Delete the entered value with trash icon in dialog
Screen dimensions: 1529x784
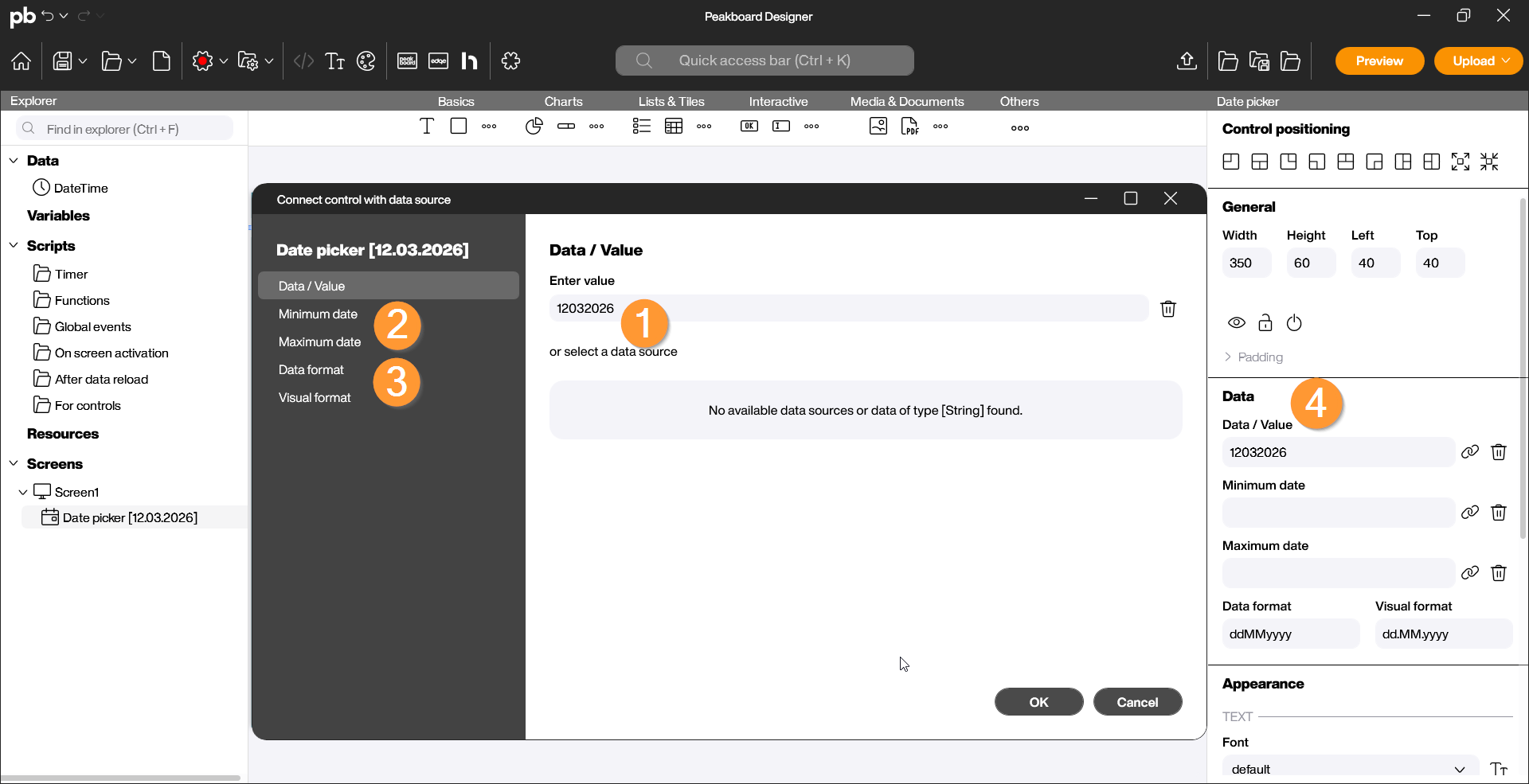tap(1167, 309)
